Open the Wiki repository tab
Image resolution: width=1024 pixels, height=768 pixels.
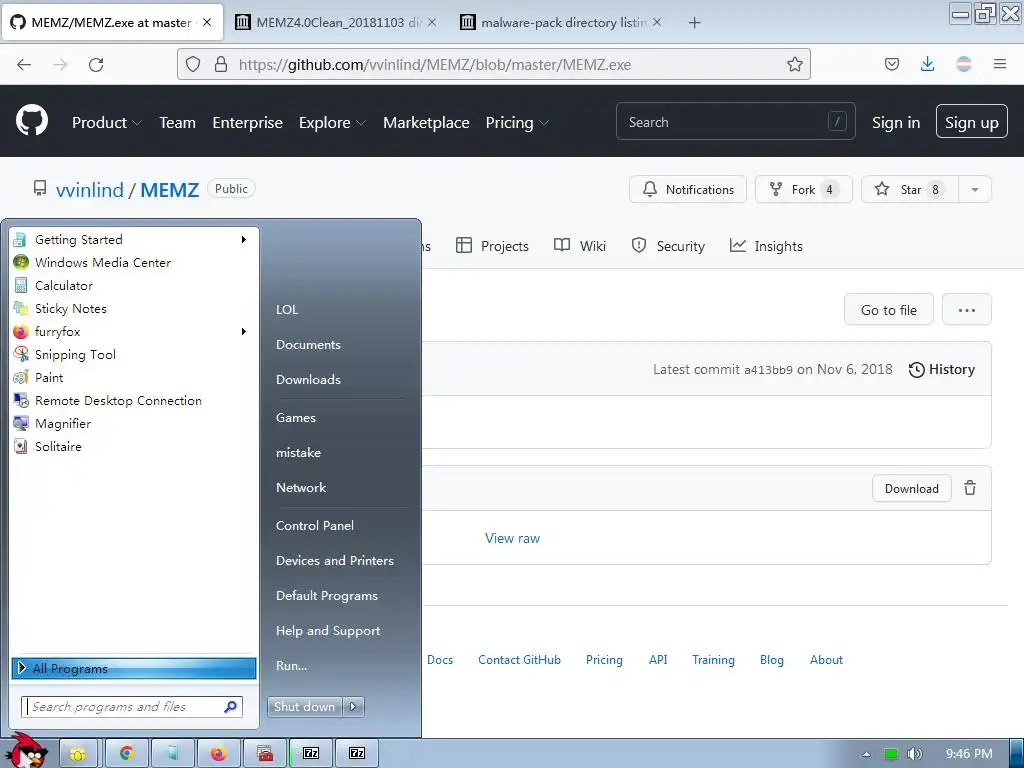coord(580,246)
